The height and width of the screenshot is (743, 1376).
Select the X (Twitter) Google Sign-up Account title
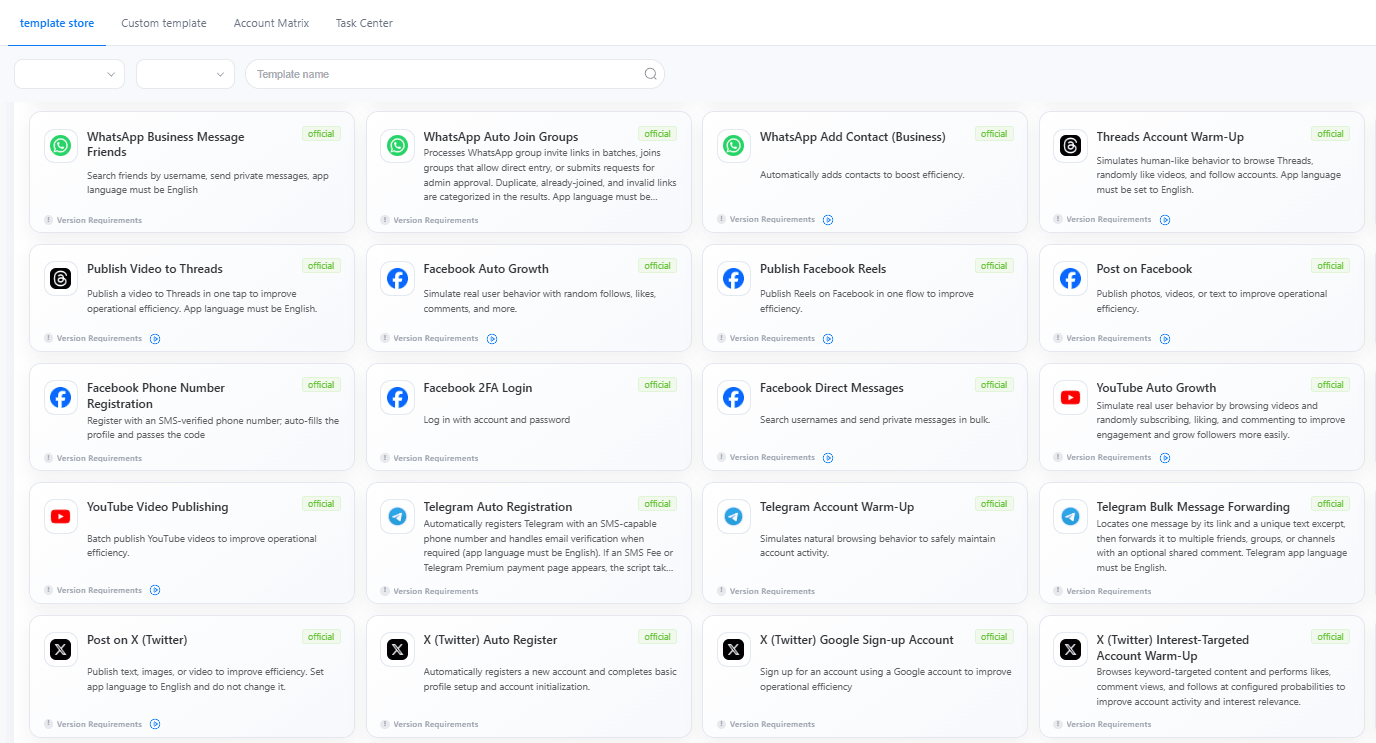857,640
